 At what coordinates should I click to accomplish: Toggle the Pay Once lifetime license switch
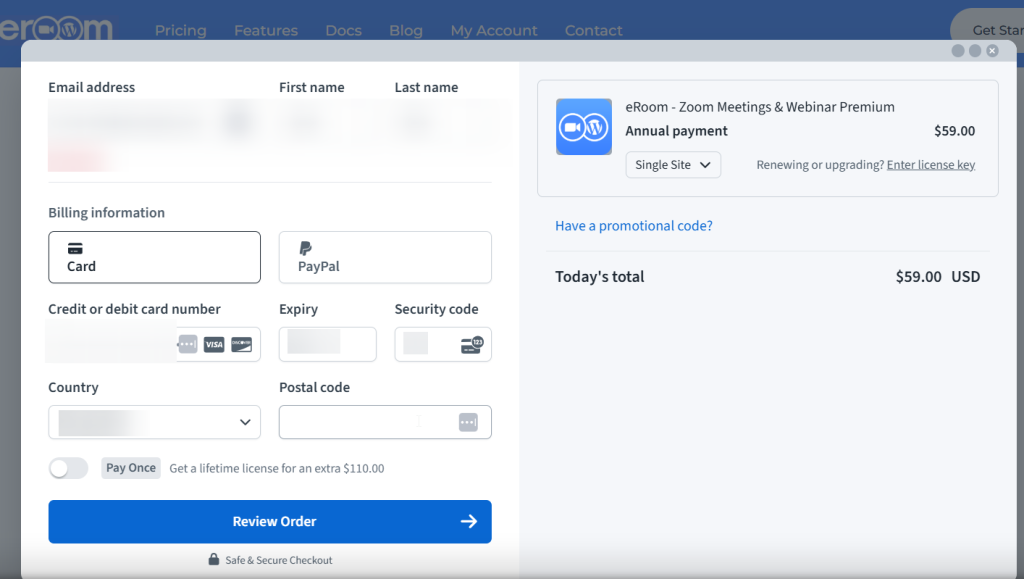click(68, 467)
